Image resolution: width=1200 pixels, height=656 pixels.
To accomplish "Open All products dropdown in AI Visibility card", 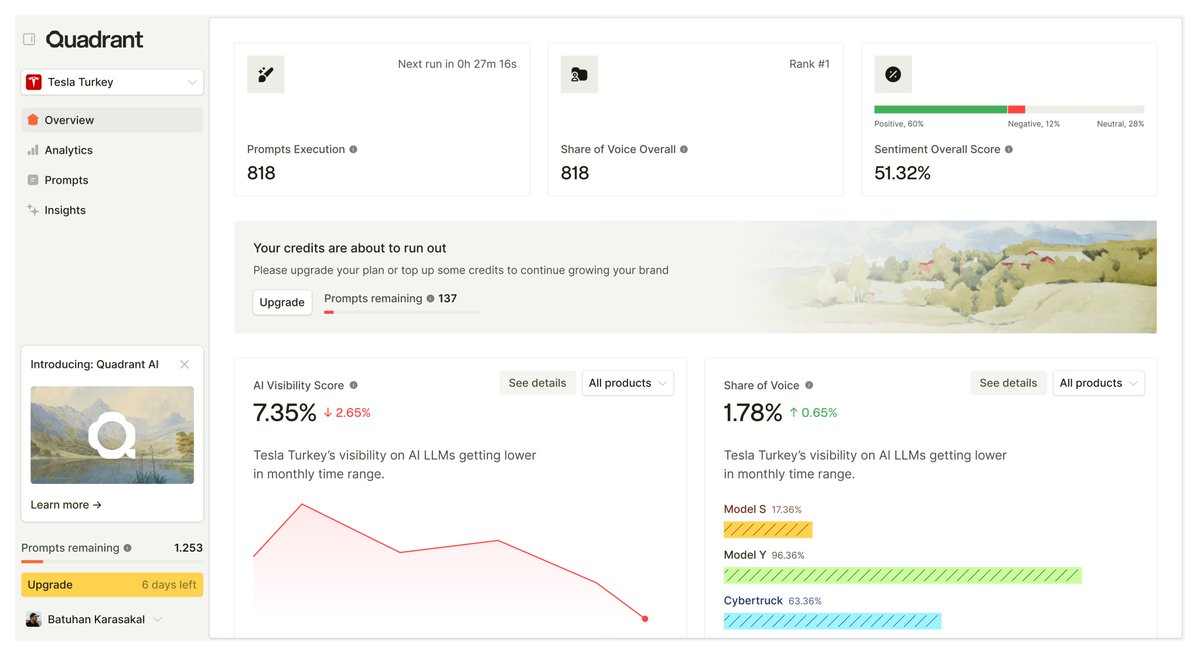I will (628, 383).
